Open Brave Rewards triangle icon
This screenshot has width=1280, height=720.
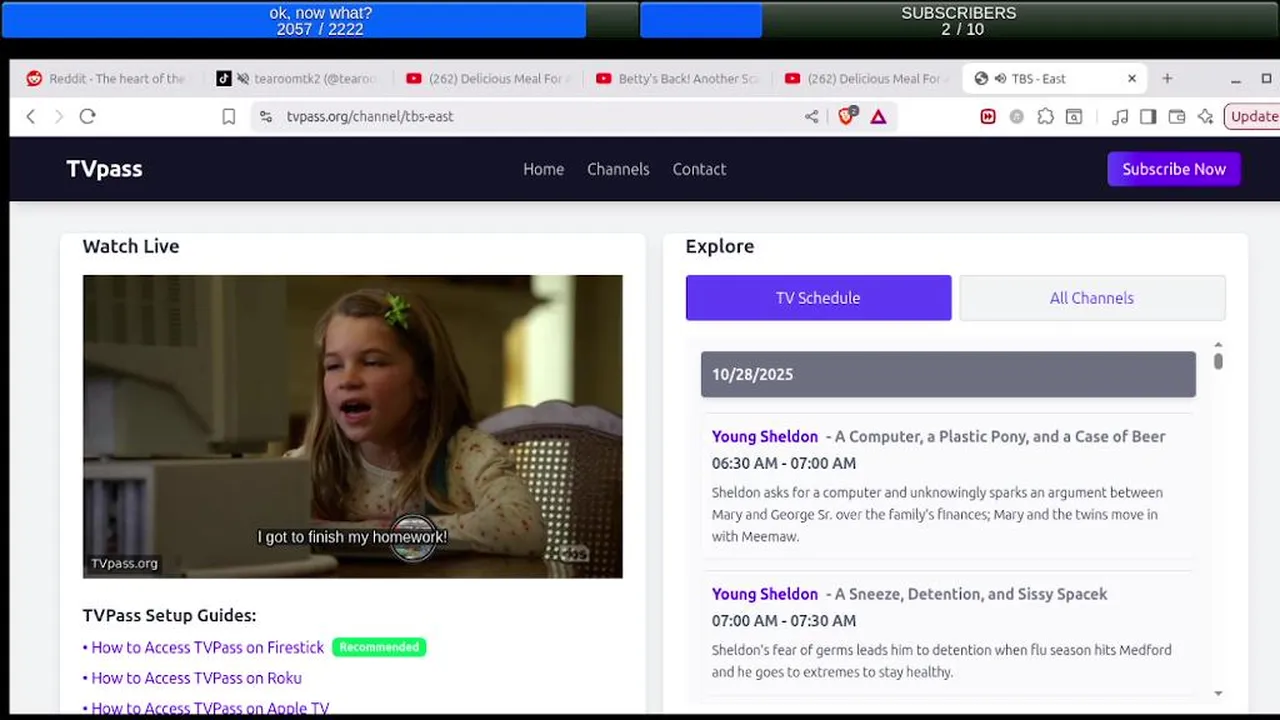[x=878, y=117]
